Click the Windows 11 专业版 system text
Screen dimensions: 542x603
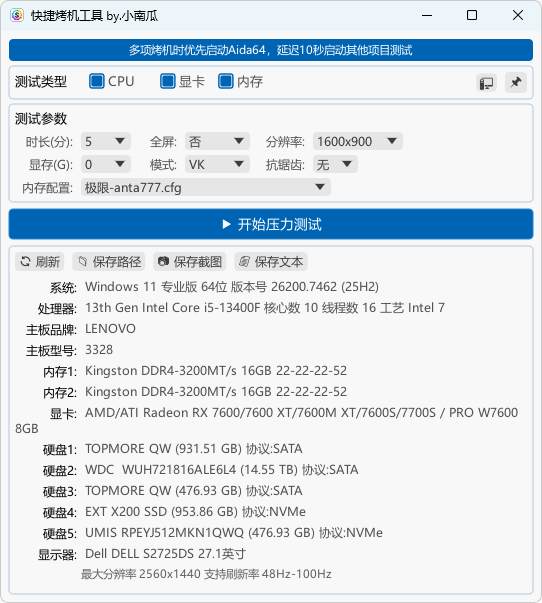pyautogui.click(x=232, y=287)
